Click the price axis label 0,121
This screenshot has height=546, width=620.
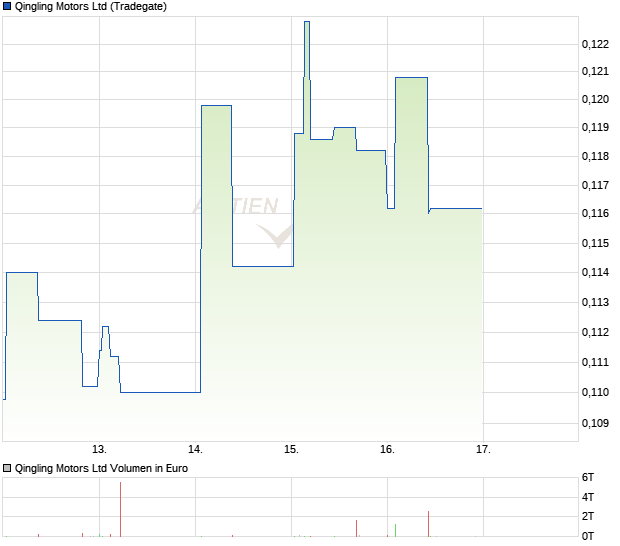(x=595, y=72)
